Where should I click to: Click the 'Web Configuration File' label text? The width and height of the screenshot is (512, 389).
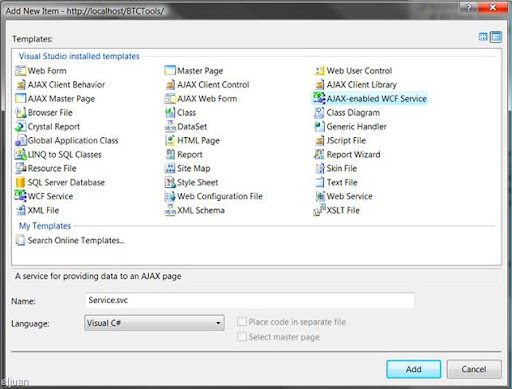click(x=220, y=196)
